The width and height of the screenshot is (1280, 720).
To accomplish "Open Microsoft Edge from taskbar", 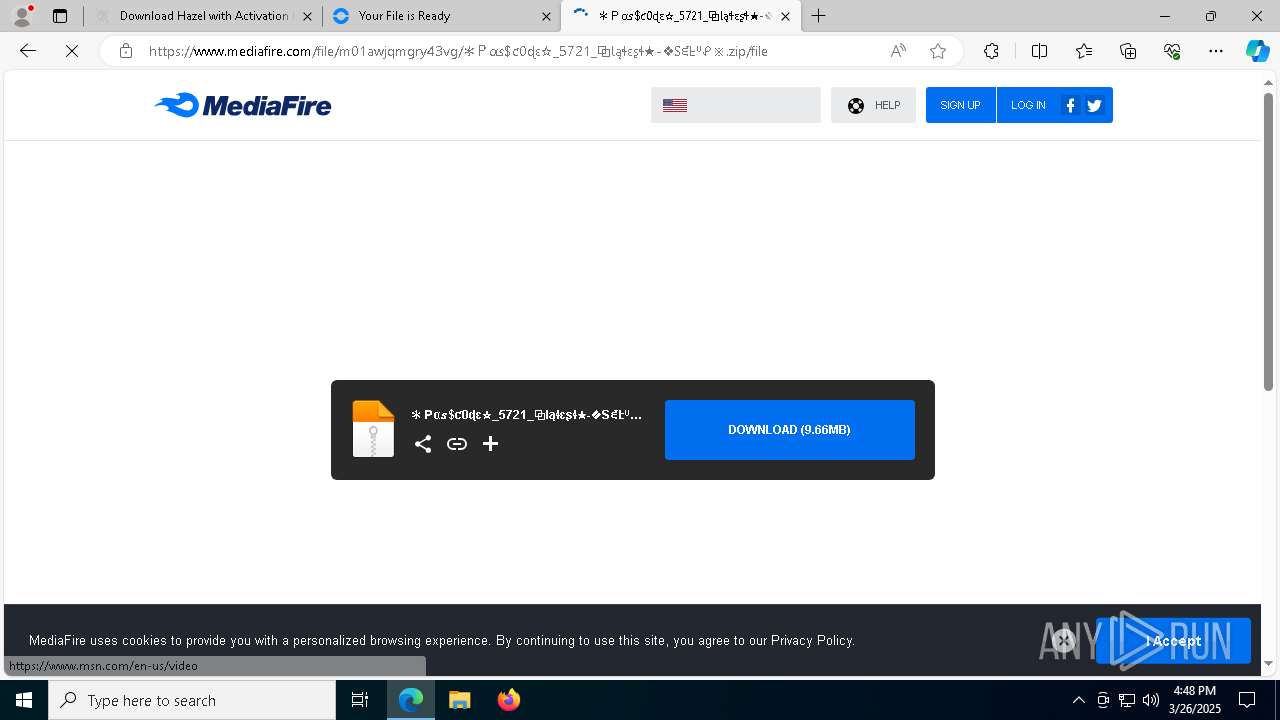I will (411, 700).
